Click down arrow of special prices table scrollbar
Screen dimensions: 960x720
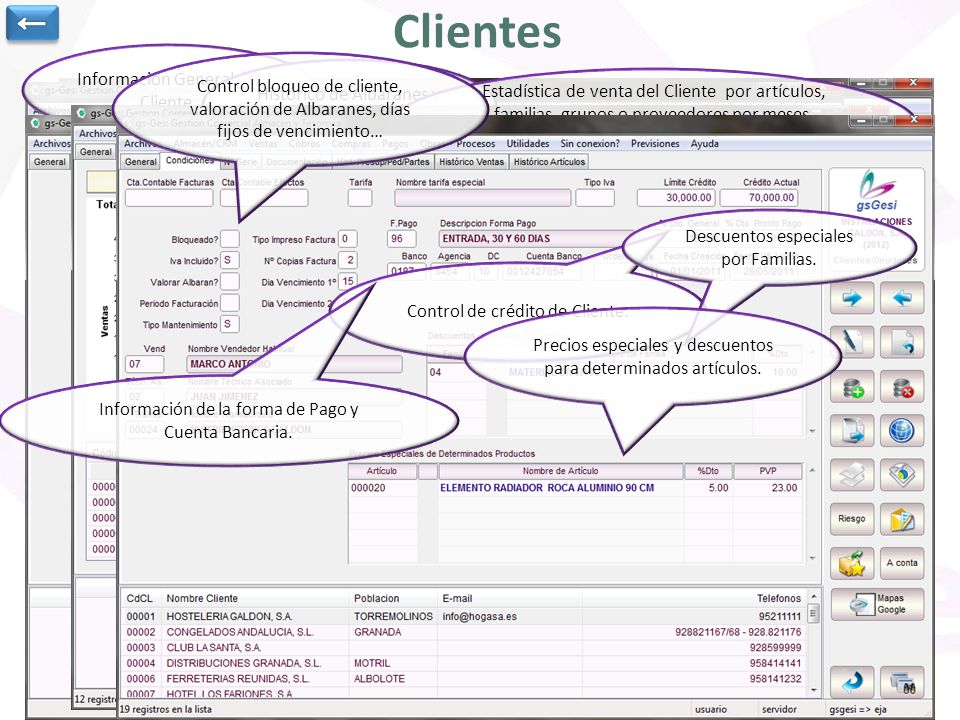(812, 558)
